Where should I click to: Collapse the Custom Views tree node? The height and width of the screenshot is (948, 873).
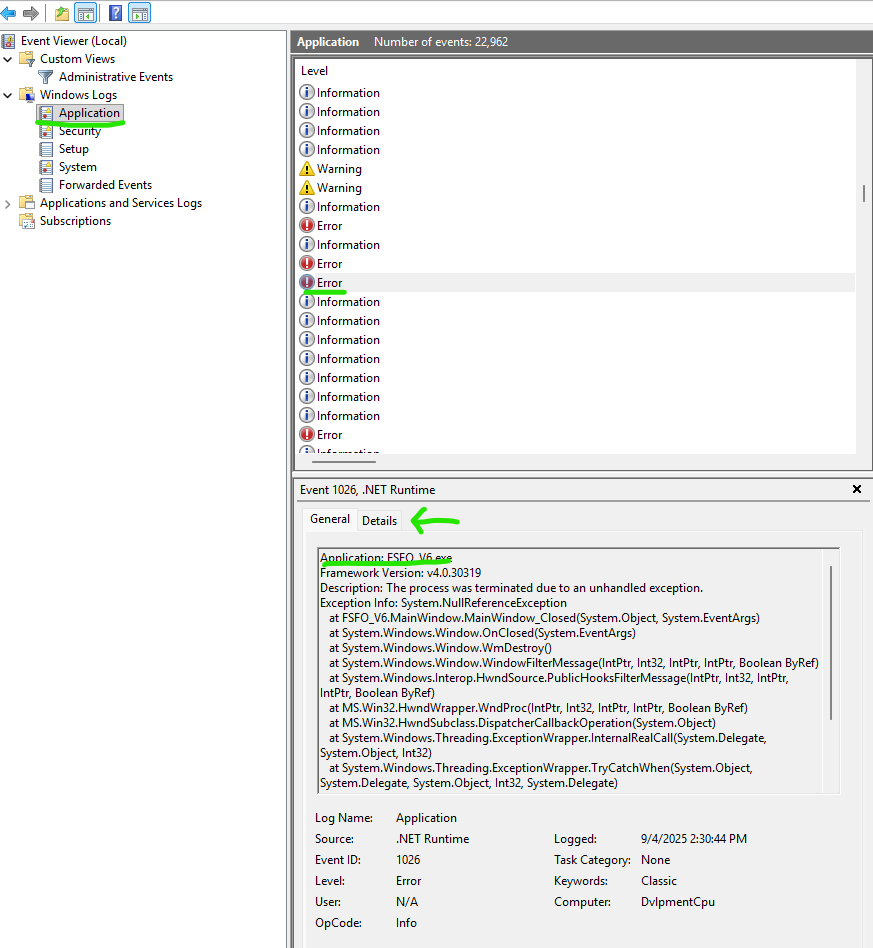point(9,59)
